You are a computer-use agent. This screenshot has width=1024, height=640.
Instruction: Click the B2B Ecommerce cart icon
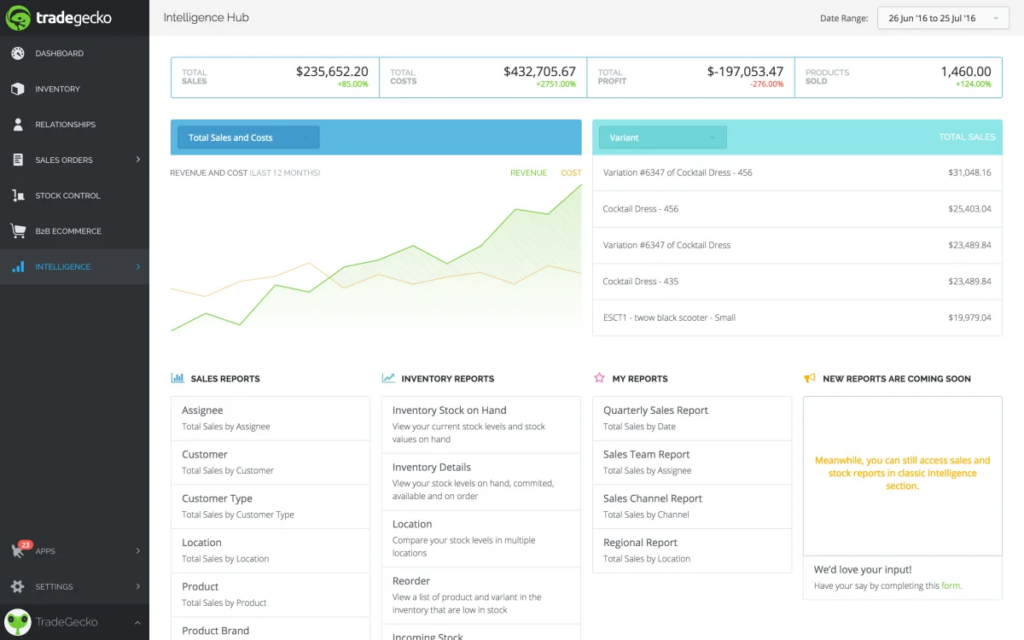[18, 231]
